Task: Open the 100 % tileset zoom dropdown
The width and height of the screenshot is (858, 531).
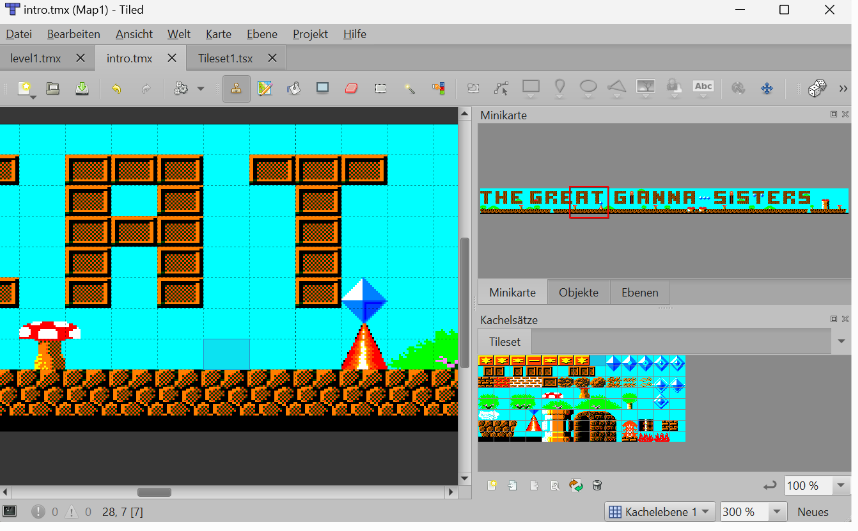Action: (815, 486)
